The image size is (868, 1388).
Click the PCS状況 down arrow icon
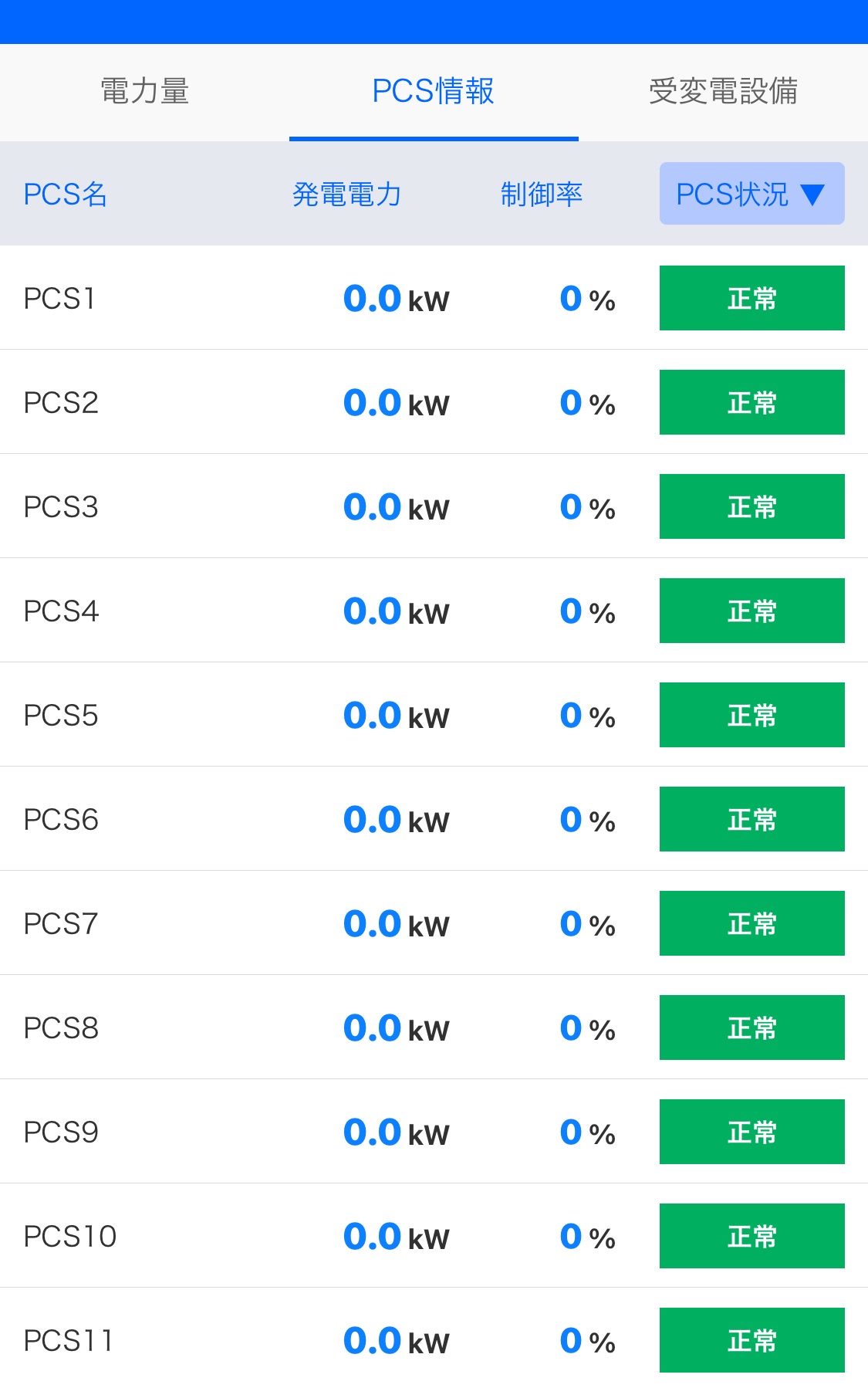[x=813, y=195]
